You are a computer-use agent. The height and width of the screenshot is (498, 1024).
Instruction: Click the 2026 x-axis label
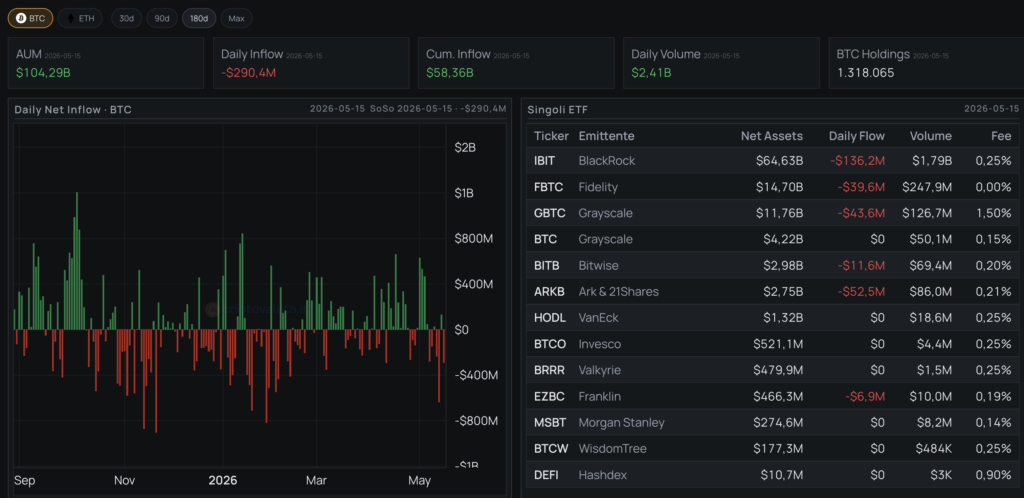[x=223, y=480]
